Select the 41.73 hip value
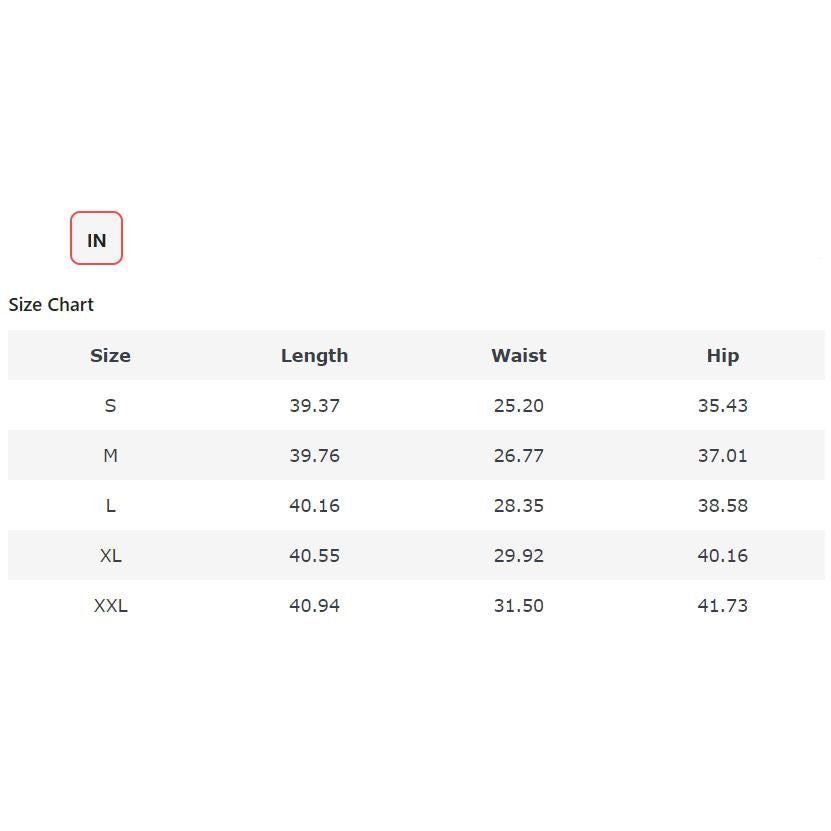 click(722, 606)
